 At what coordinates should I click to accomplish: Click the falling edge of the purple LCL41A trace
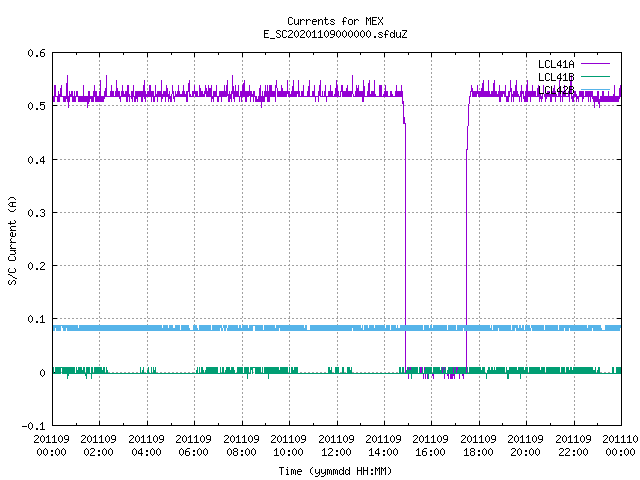tap(405, 245)
